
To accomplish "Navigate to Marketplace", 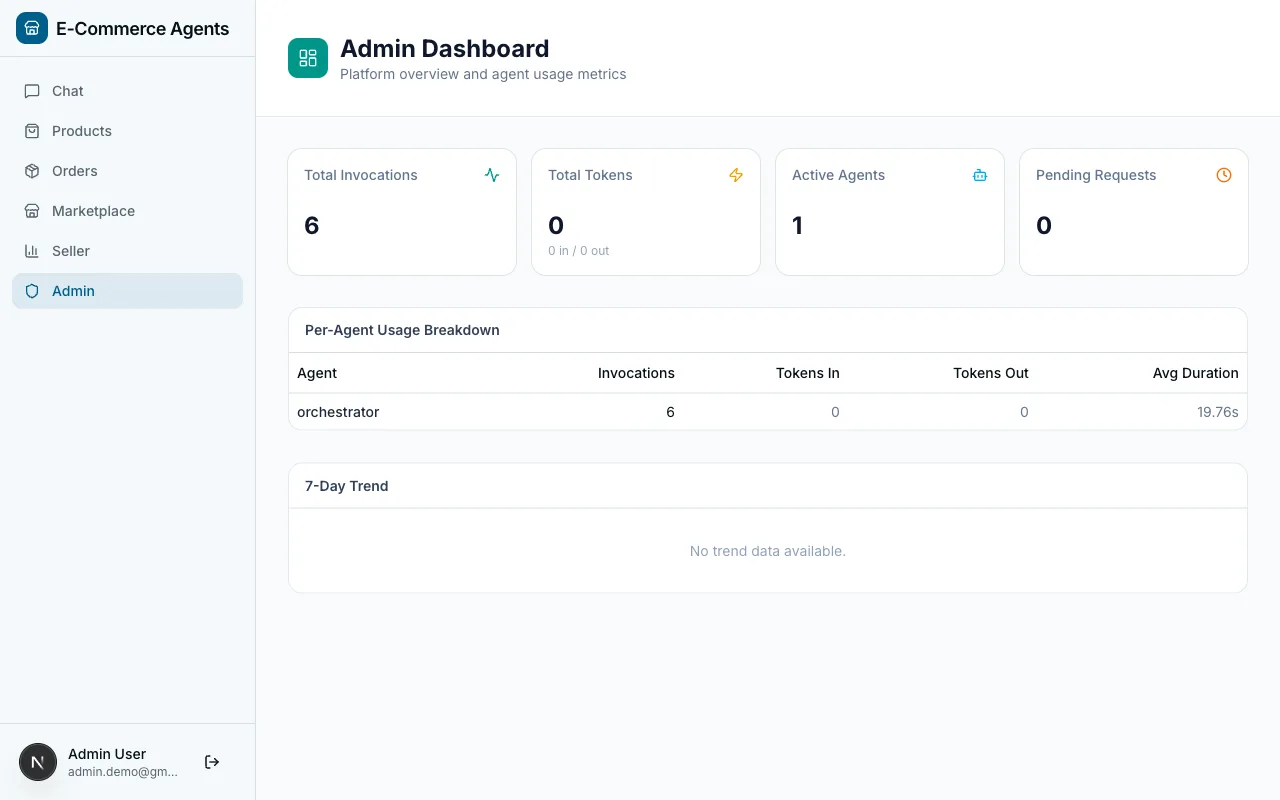I will point(127,211).
